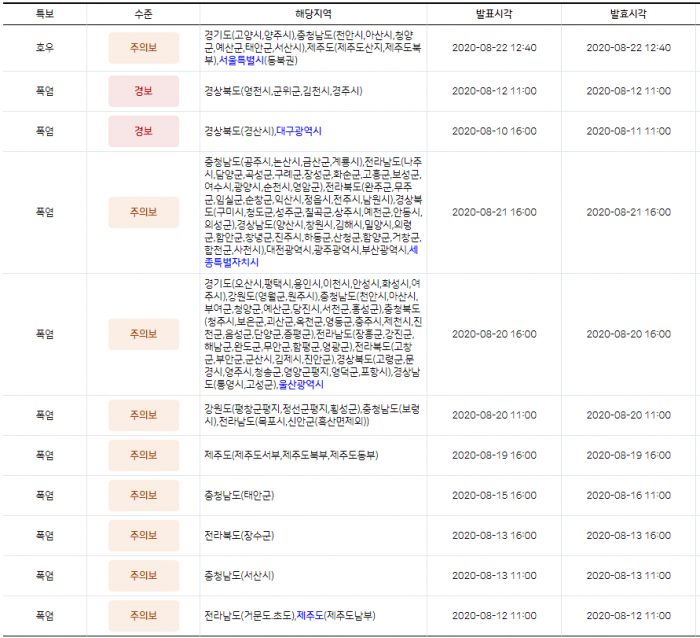
Task: Click 폭염 cell in 장수군 row
Action: (45, 535)
